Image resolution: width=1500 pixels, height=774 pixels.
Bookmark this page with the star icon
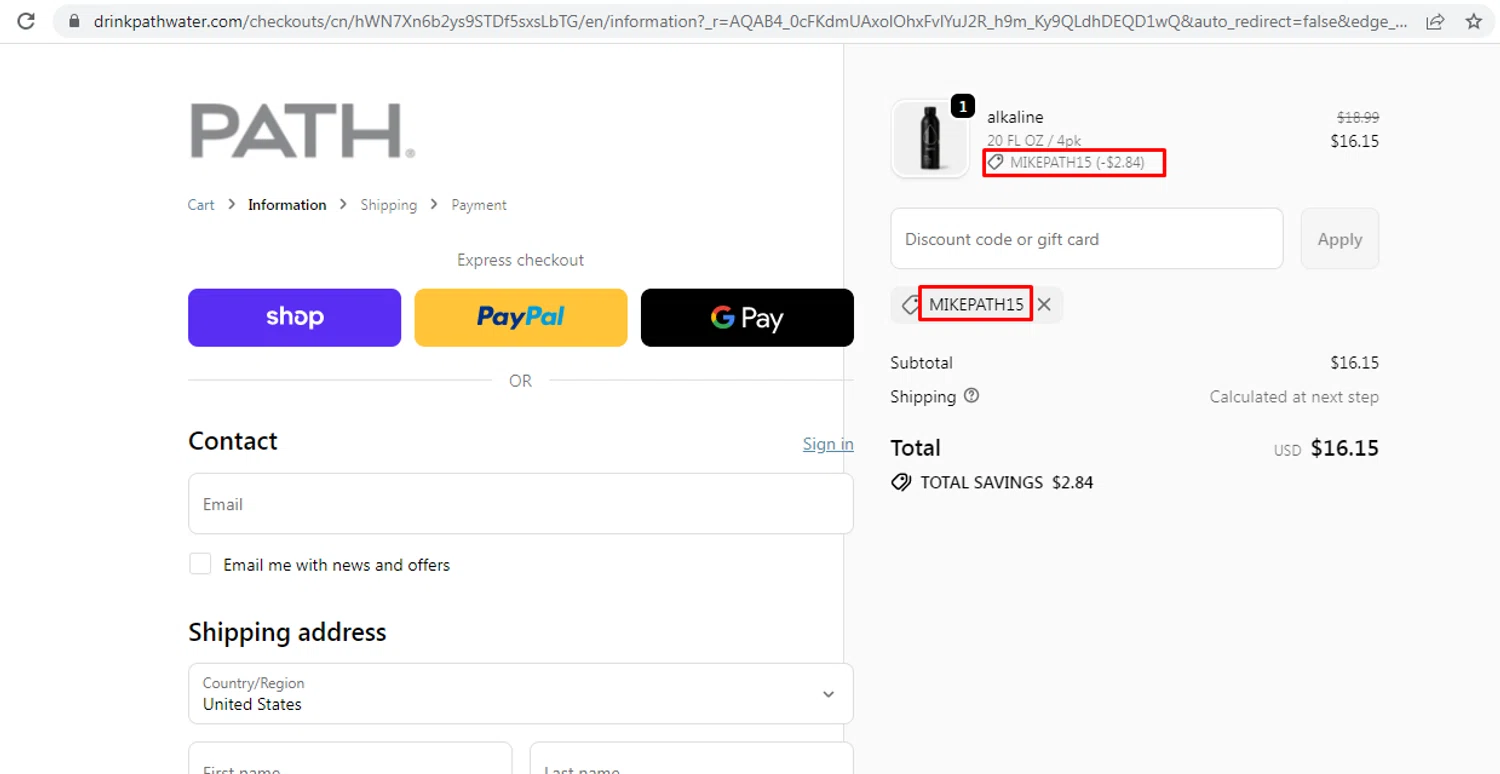[1474, 21]
